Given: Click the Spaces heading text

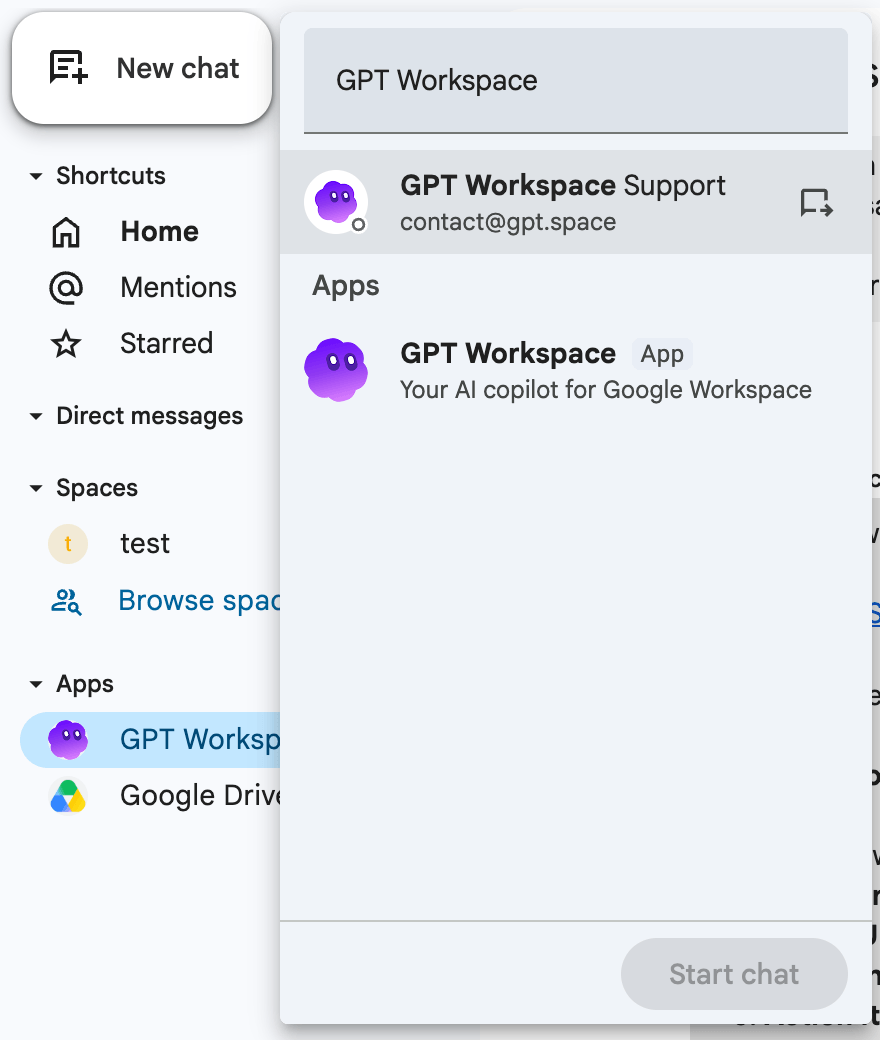Looking at the screenshot, I should point(97,488).
